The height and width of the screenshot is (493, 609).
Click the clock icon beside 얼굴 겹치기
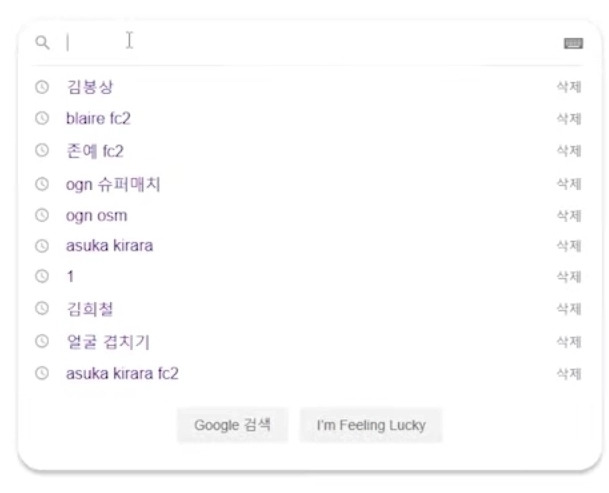[x=42, y=341]
